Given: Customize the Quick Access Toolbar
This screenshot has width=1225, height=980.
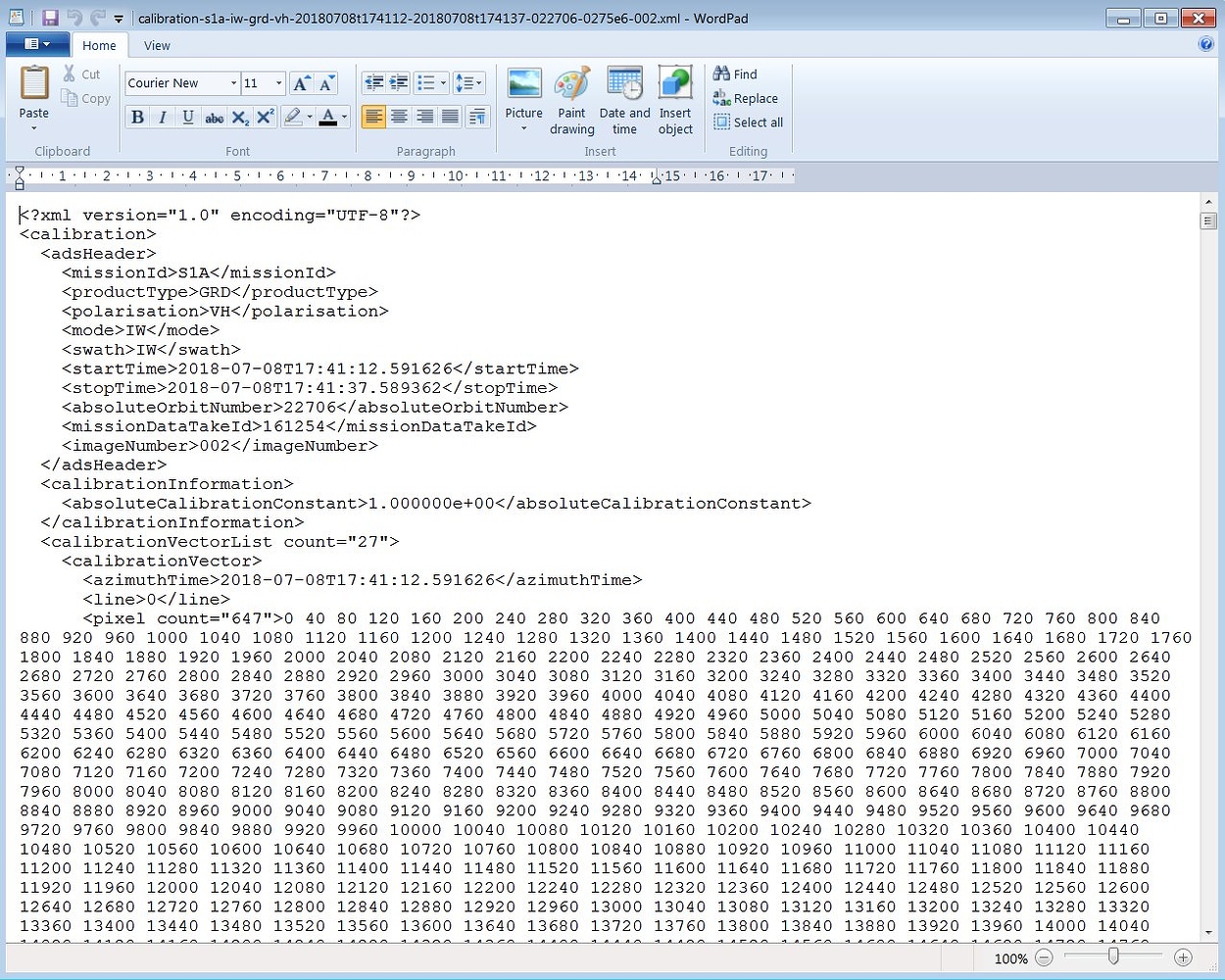Looking at the screenshot, I should [x=119, y=19].
